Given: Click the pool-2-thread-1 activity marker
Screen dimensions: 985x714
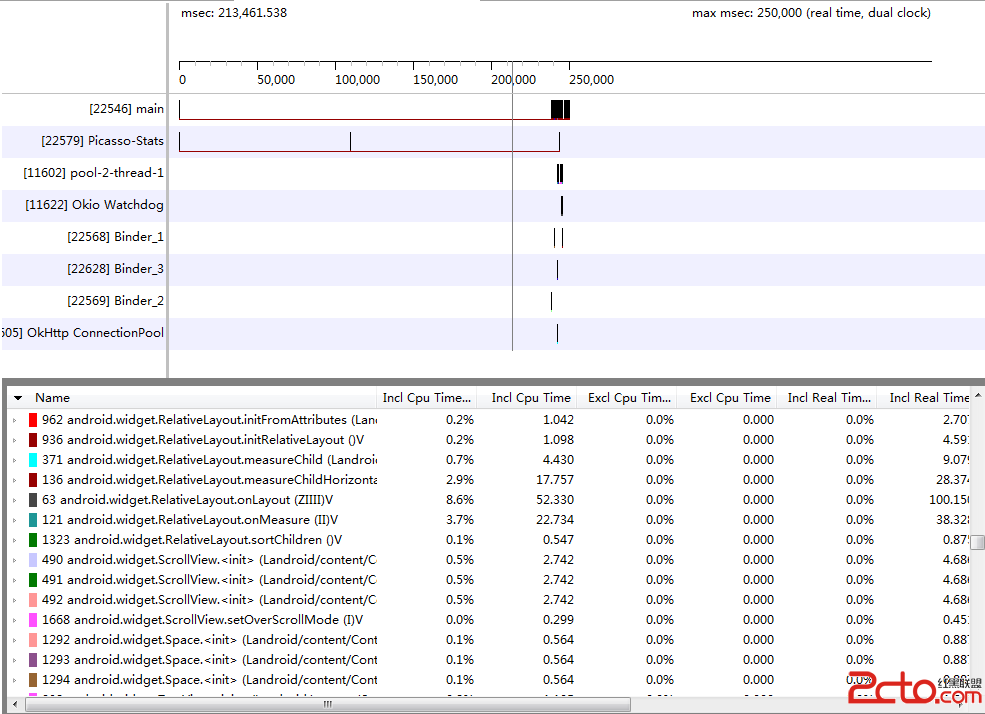Looking at the screenshot, I should point(560,173).
